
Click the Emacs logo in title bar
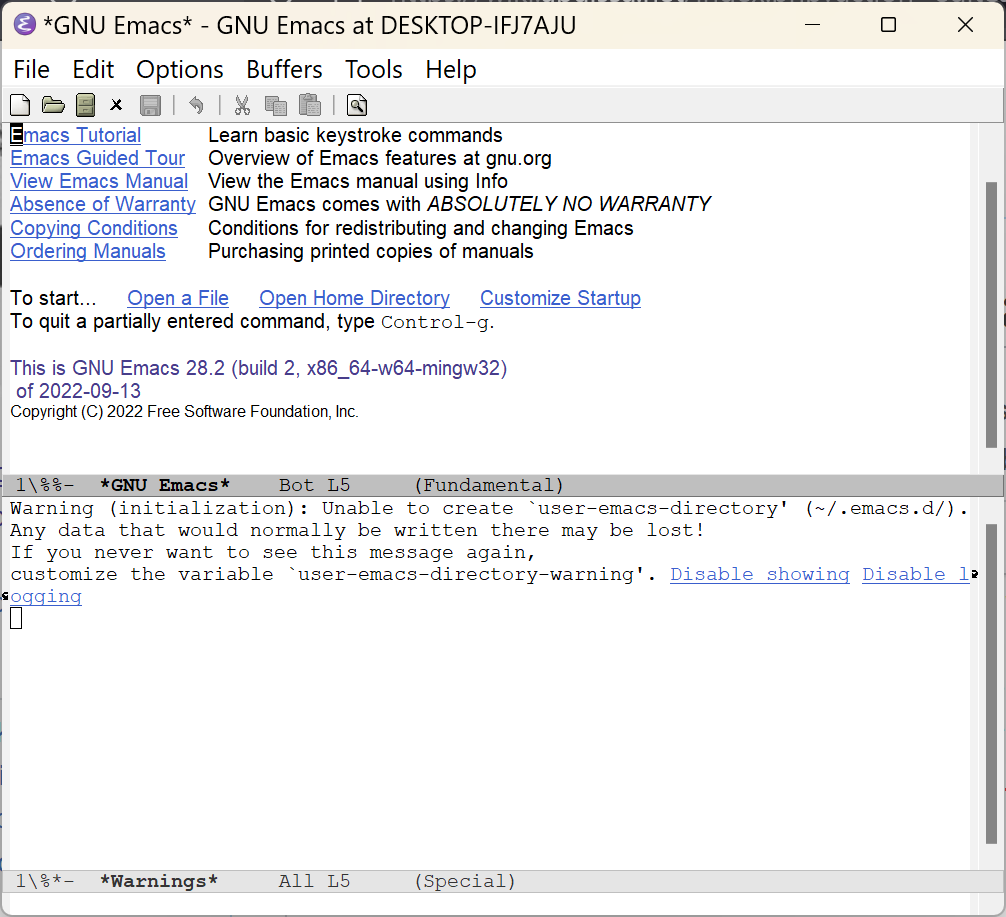(x=24, y=25)
